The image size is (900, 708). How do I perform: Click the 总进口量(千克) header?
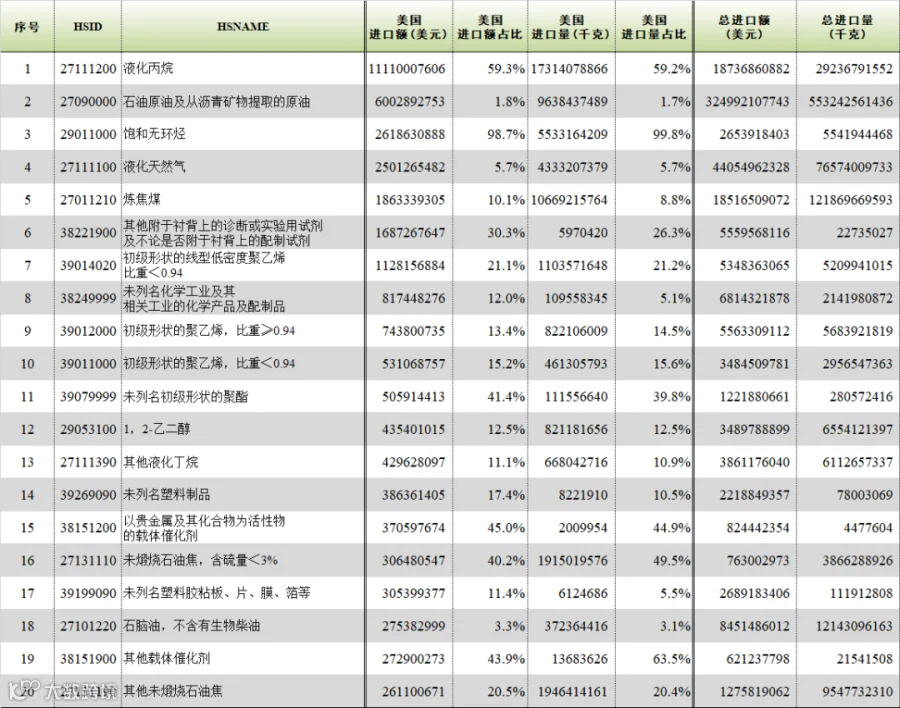[x=847, y=27]
